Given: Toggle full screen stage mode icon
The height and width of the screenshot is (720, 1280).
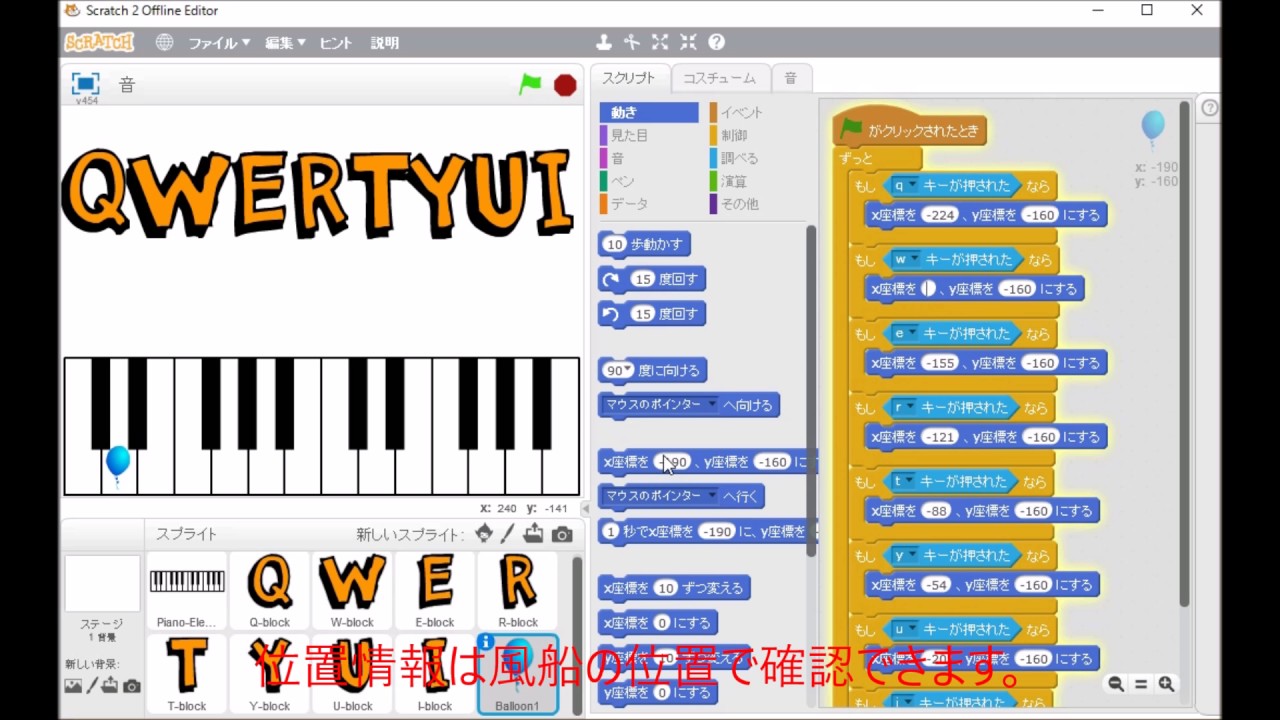Looking at the screenshot, I should click(85, 84).
